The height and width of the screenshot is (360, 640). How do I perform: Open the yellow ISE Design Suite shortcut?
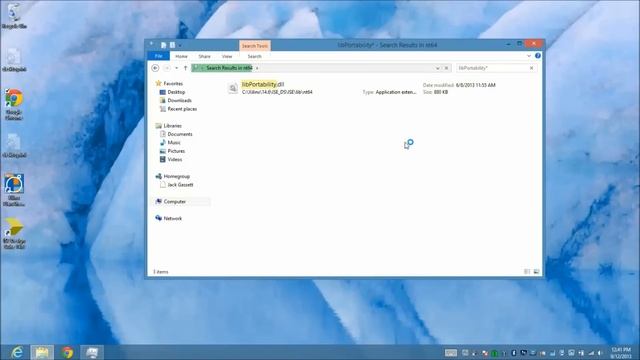pos(14,233)
